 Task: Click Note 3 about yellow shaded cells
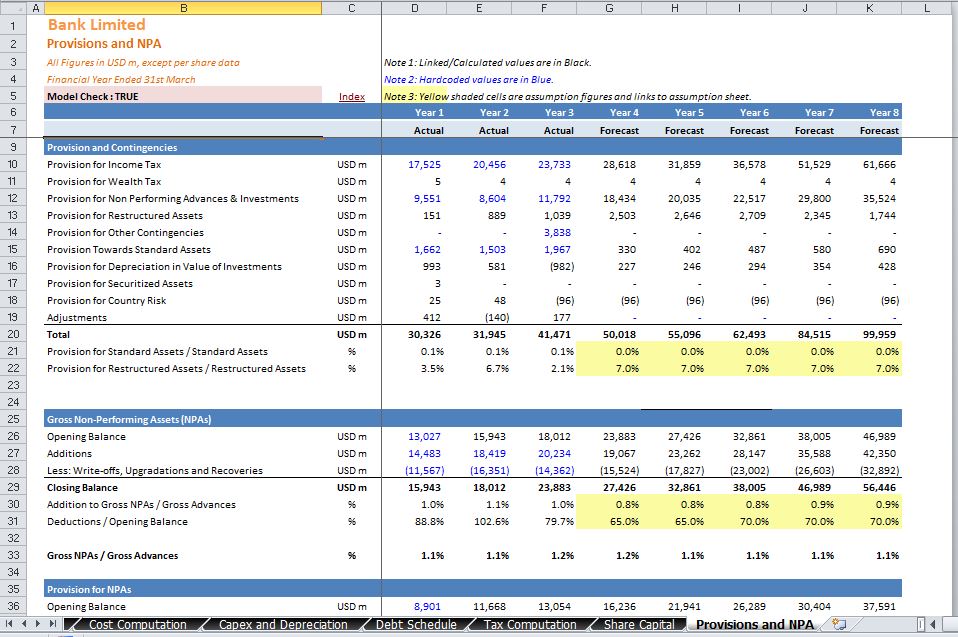tap(568, 96)
